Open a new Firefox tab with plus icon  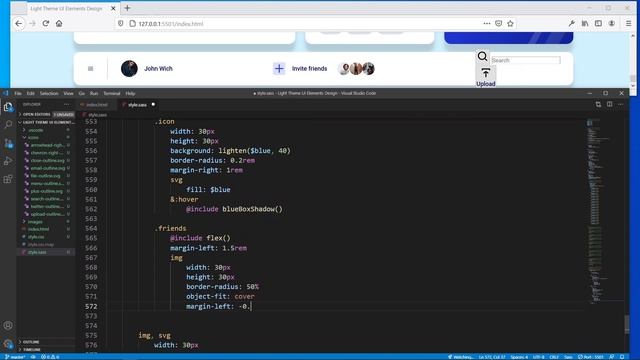127,8
